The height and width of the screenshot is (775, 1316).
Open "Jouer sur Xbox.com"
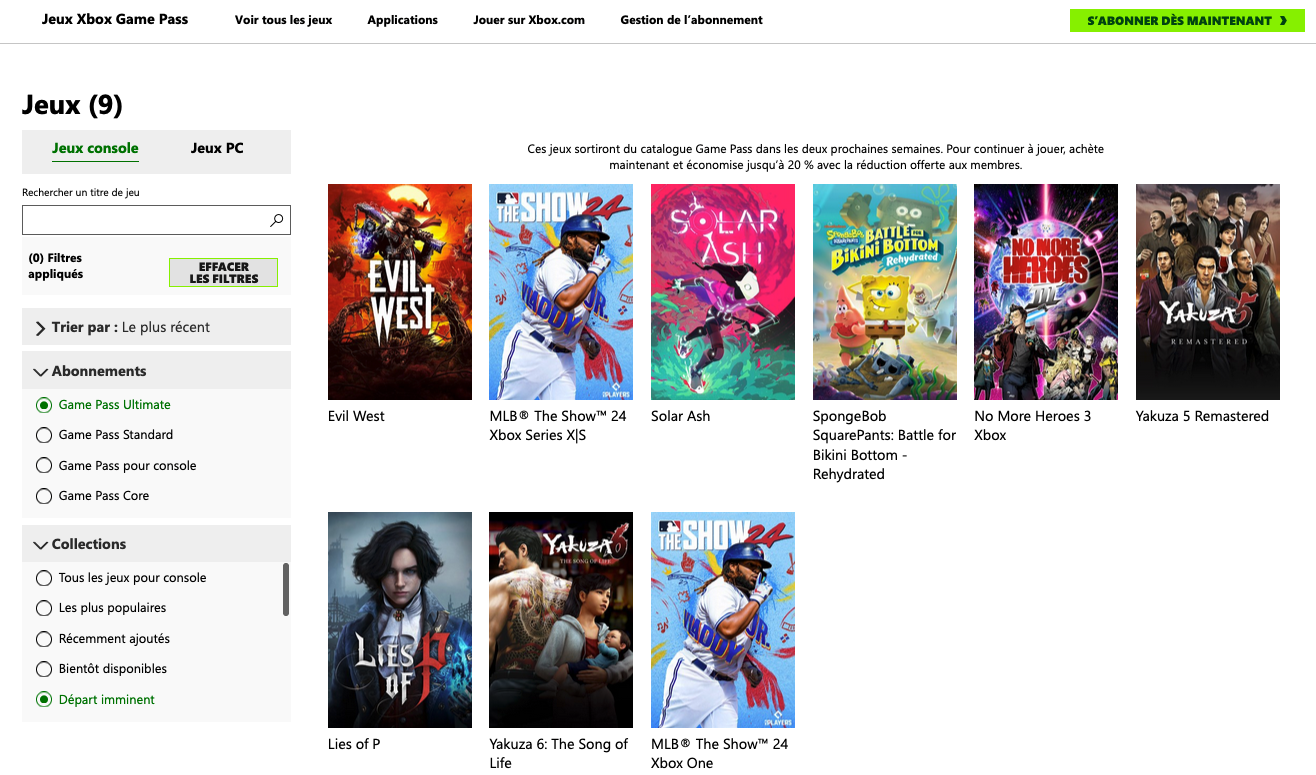[x=529, y=19]
